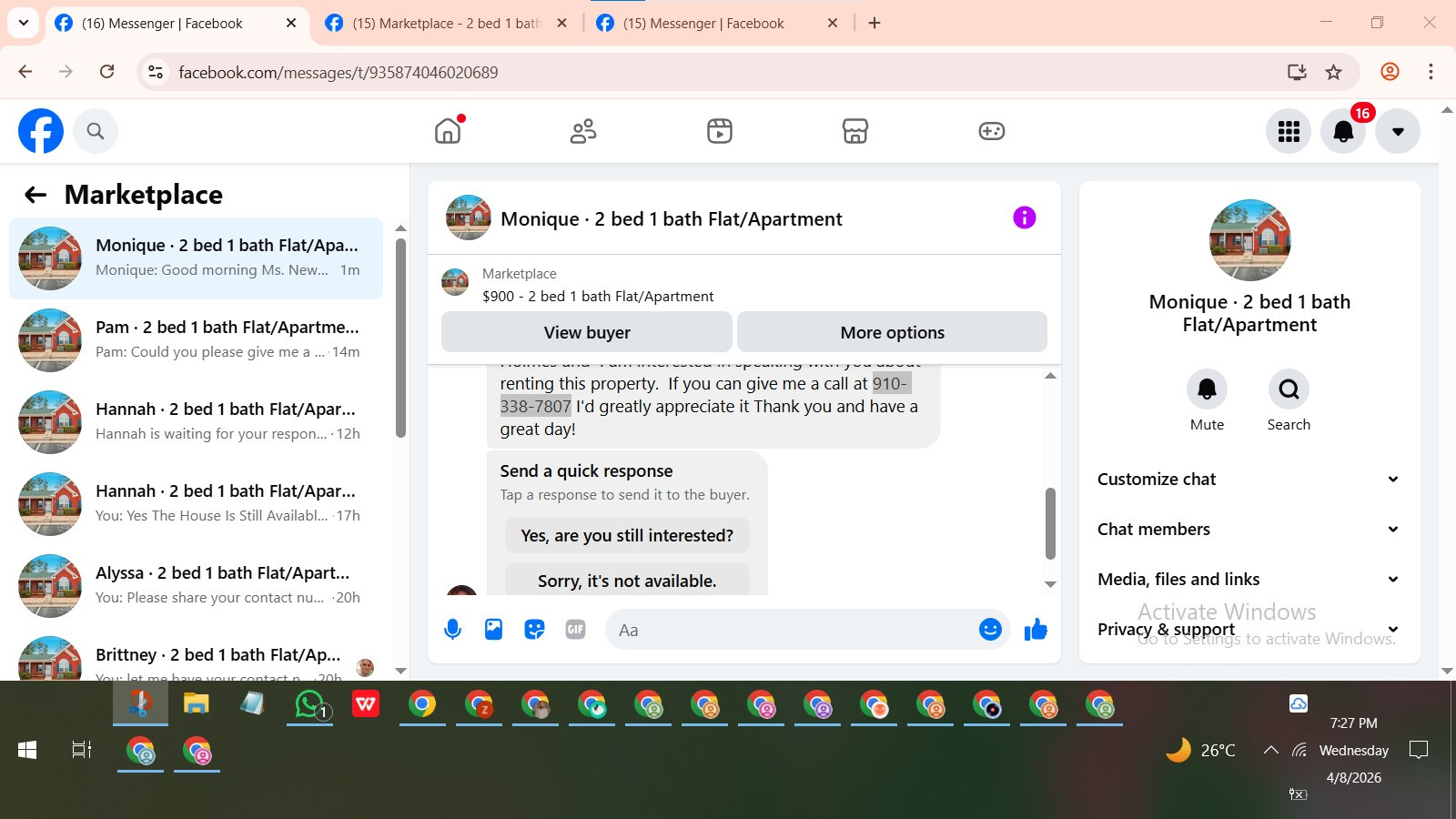This screenshot has height=819, width=1456.
Task: Open the tab search dropdown in Chrome
Action: click(24, 24)
